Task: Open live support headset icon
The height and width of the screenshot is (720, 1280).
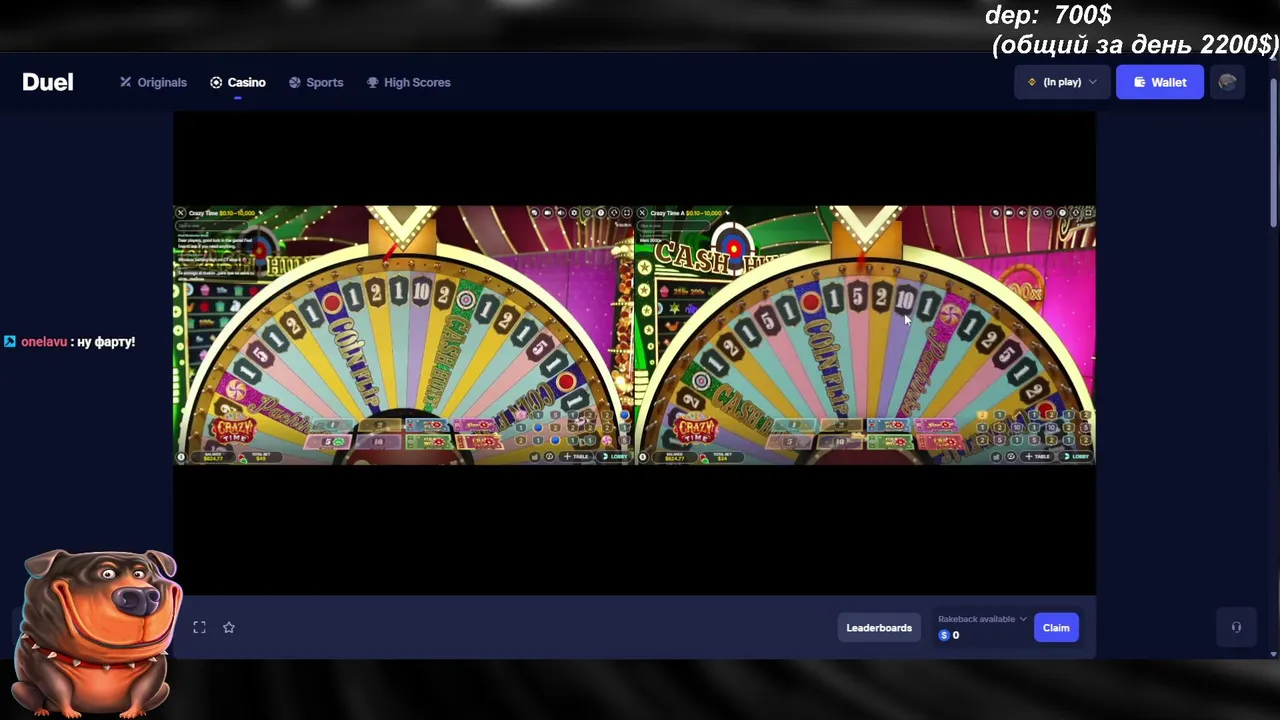Action: tap(1236, 627)
